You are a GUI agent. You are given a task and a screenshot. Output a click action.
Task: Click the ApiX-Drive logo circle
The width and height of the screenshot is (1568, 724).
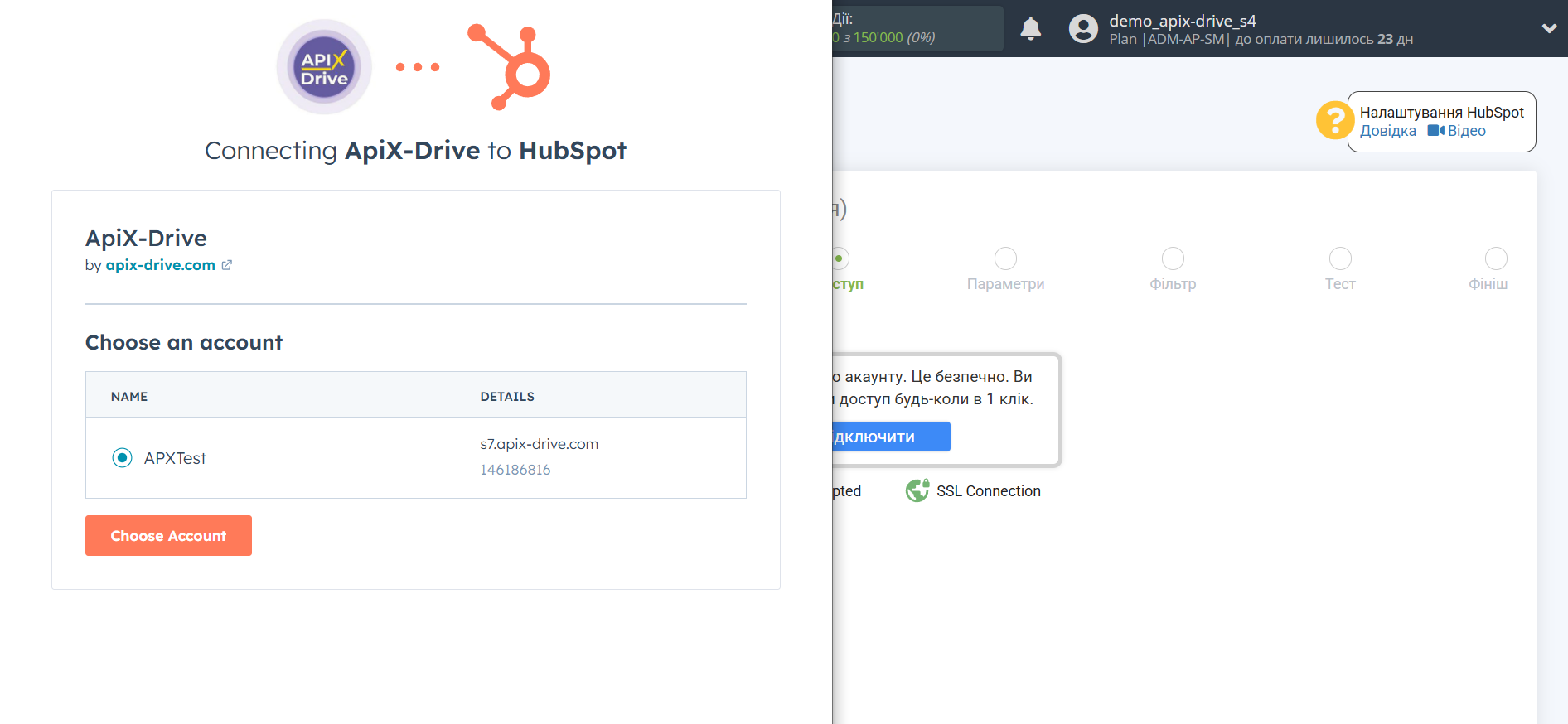(324, 67)
